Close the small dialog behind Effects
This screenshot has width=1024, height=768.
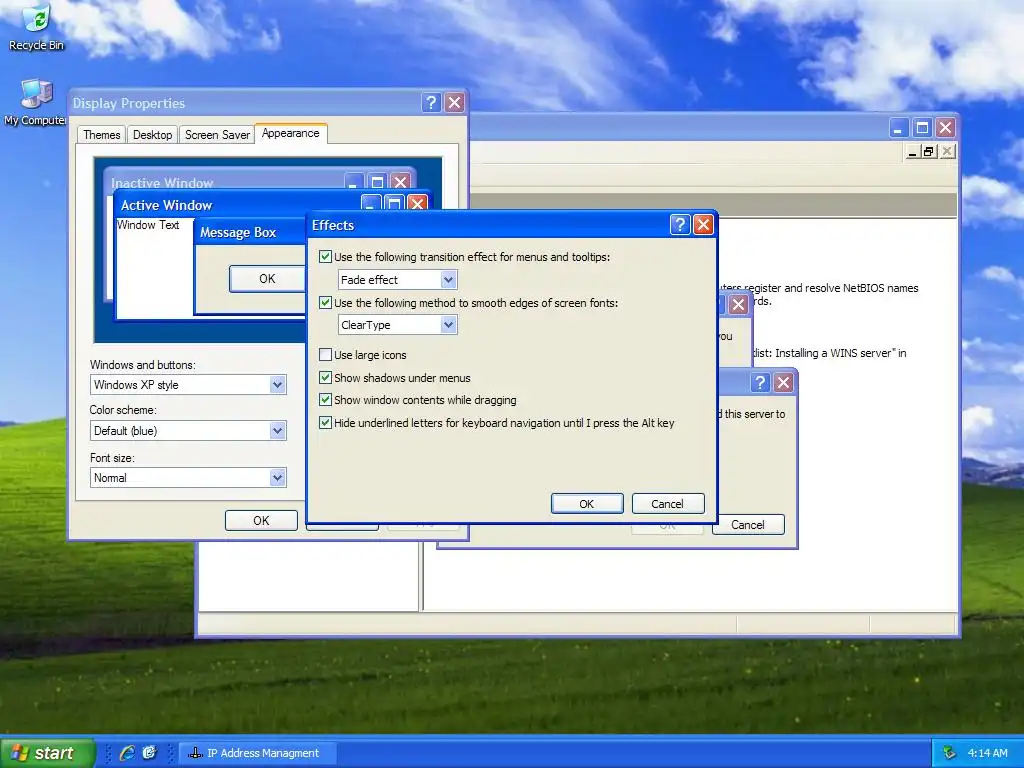tap(739, 304)
